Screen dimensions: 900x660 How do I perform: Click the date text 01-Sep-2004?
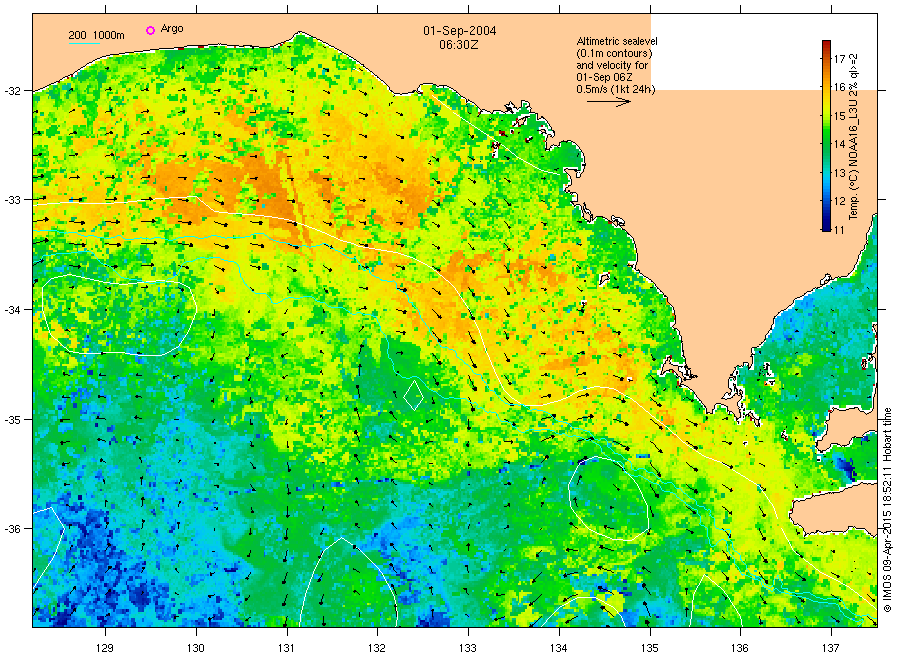pos(460,31)
